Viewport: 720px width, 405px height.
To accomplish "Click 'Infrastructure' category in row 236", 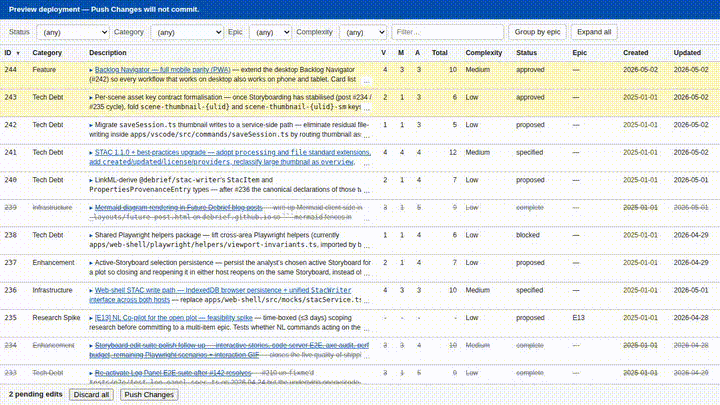I will click(x=52, y=290).
